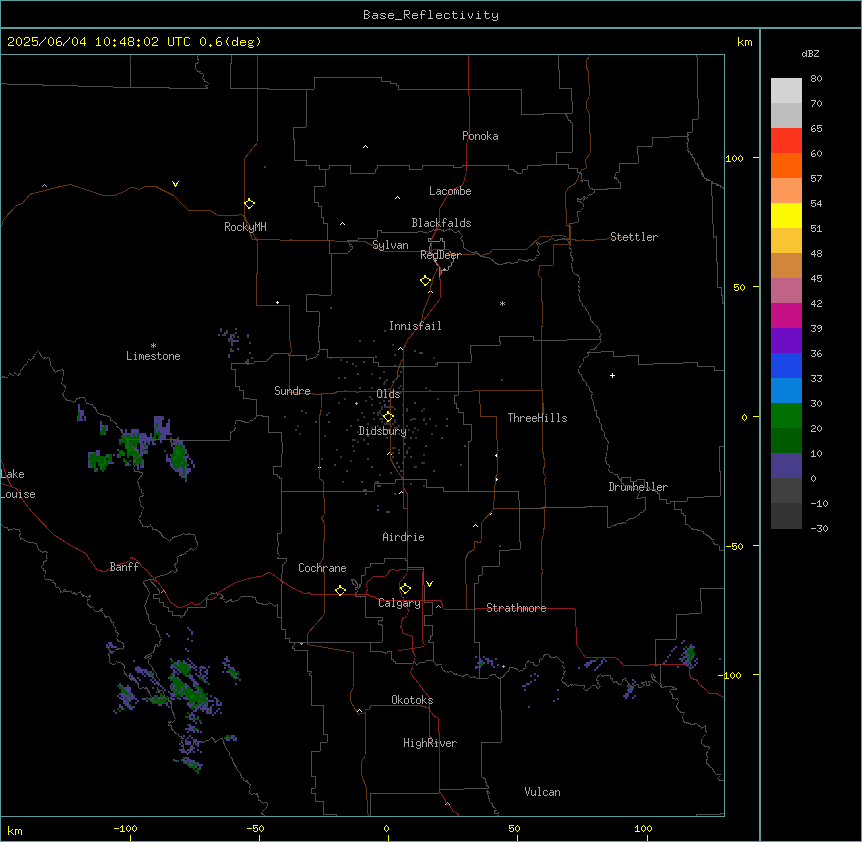Click the Sundre label
Image resolution: width=862 pixels, height=842 pixels.
tap(292, 391)
